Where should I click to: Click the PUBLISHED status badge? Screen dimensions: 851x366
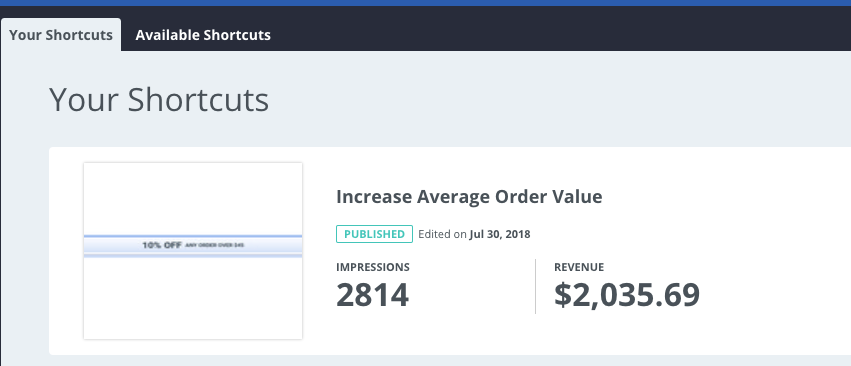[374, 234]
